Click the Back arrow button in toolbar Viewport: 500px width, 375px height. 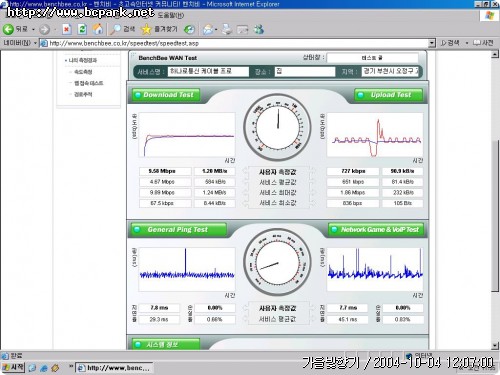coord(15,29)
